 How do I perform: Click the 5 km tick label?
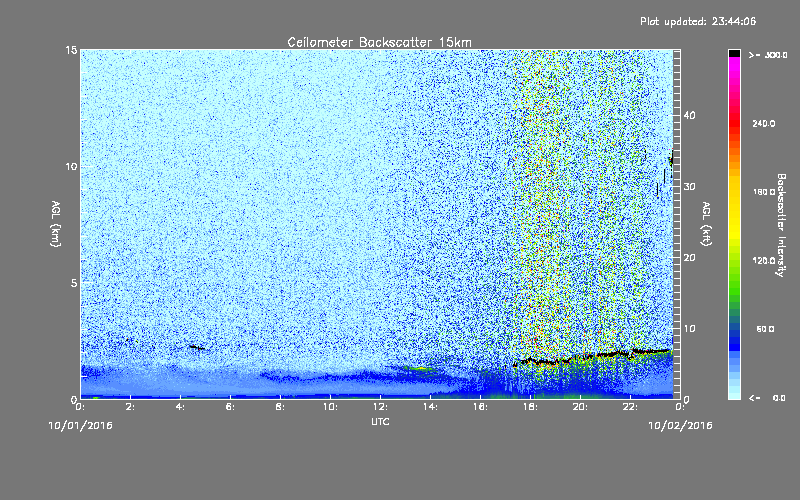coord(73,283)
